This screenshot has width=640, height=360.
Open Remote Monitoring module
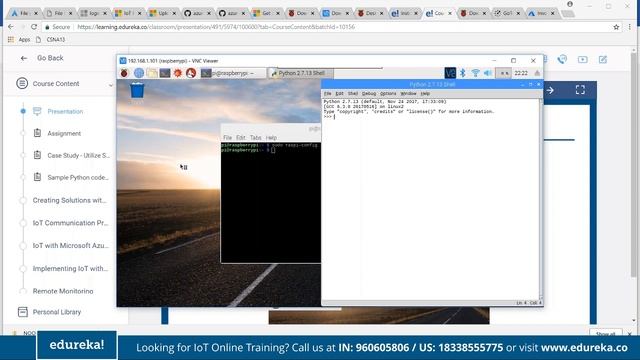[x=63, y=291]
